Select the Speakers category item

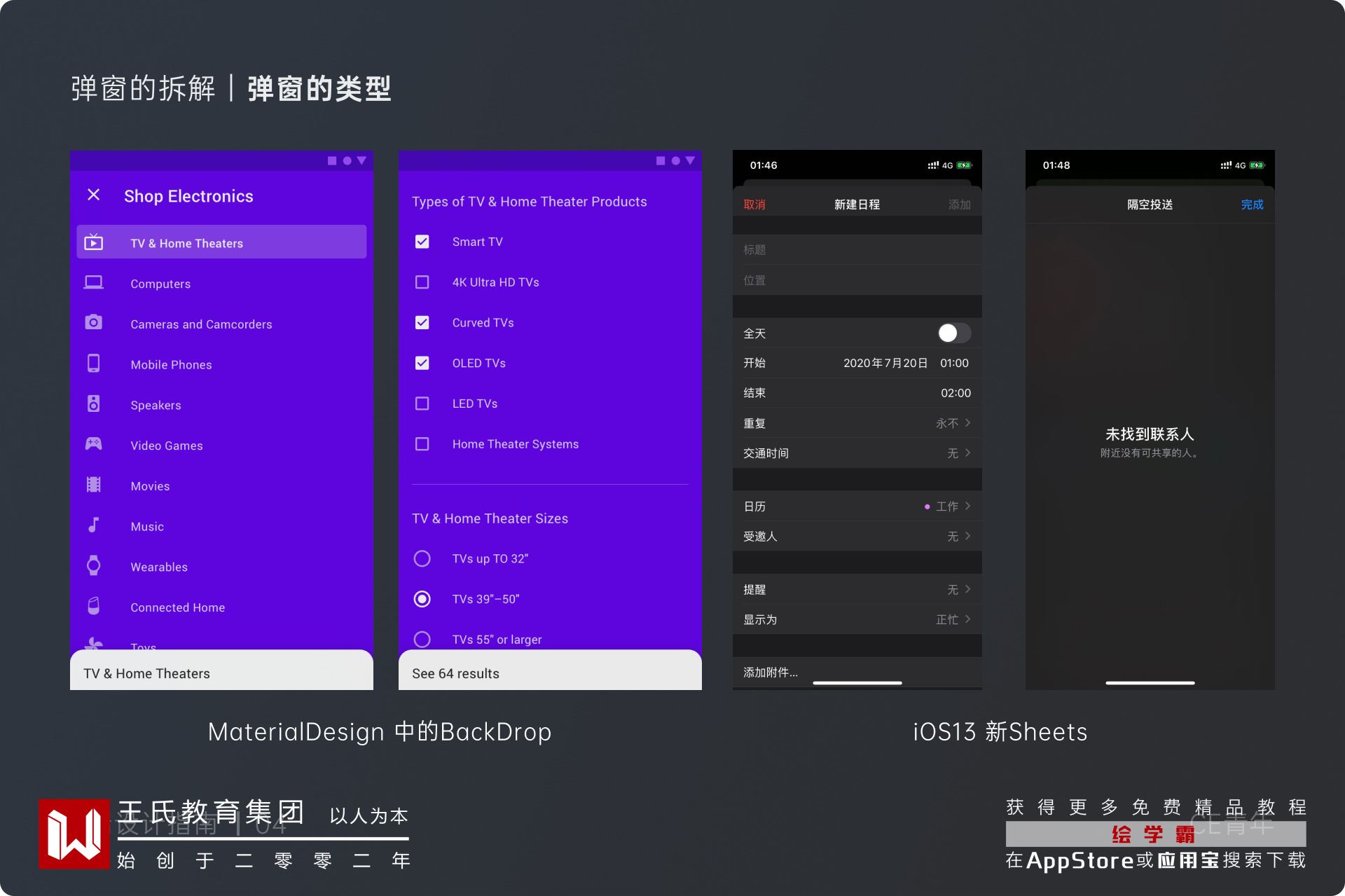click(156, 405)
